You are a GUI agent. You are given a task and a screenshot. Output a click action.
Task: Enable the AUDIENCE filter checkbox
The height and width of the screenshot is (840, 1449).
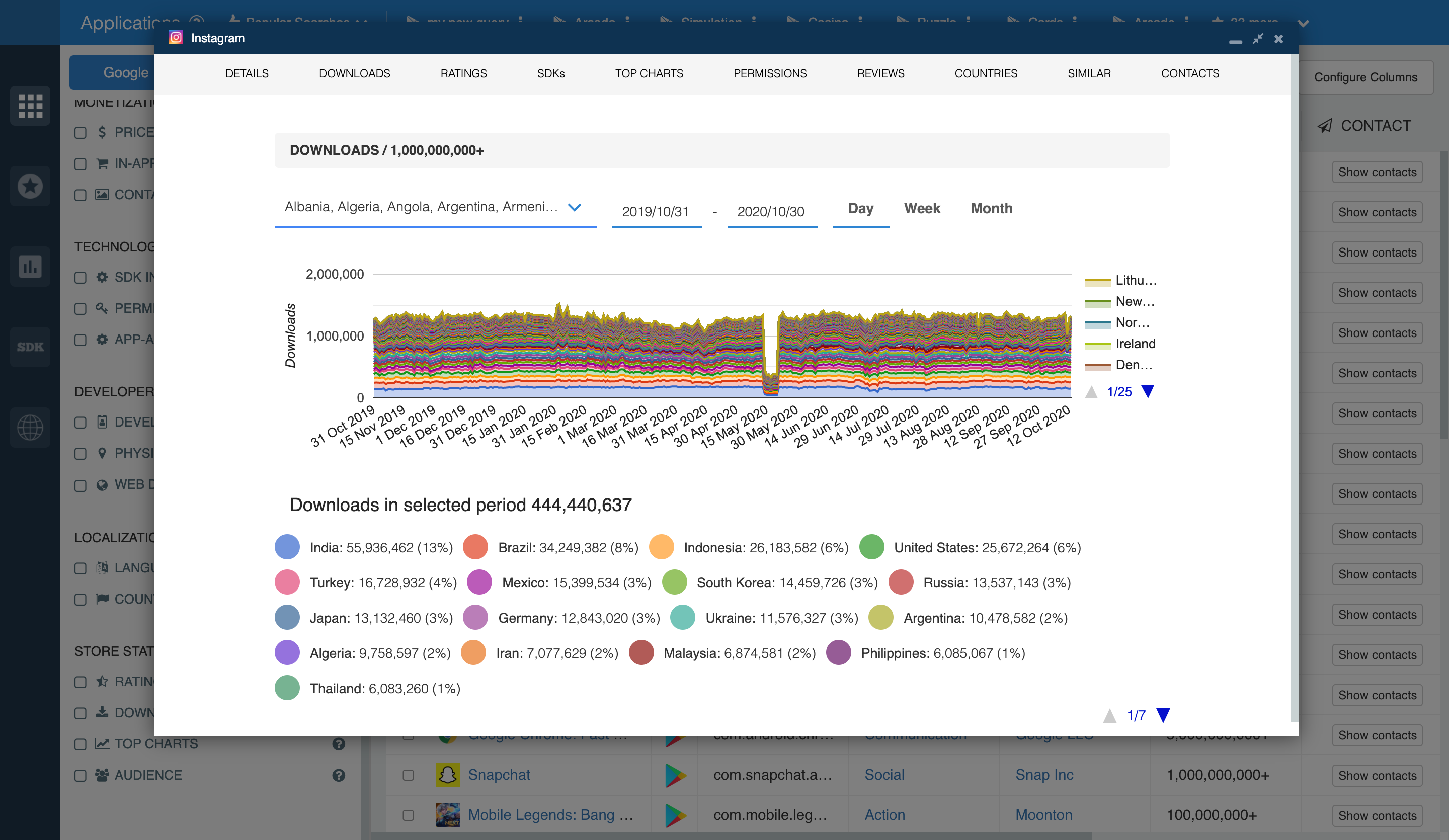(x=80, y=775)
